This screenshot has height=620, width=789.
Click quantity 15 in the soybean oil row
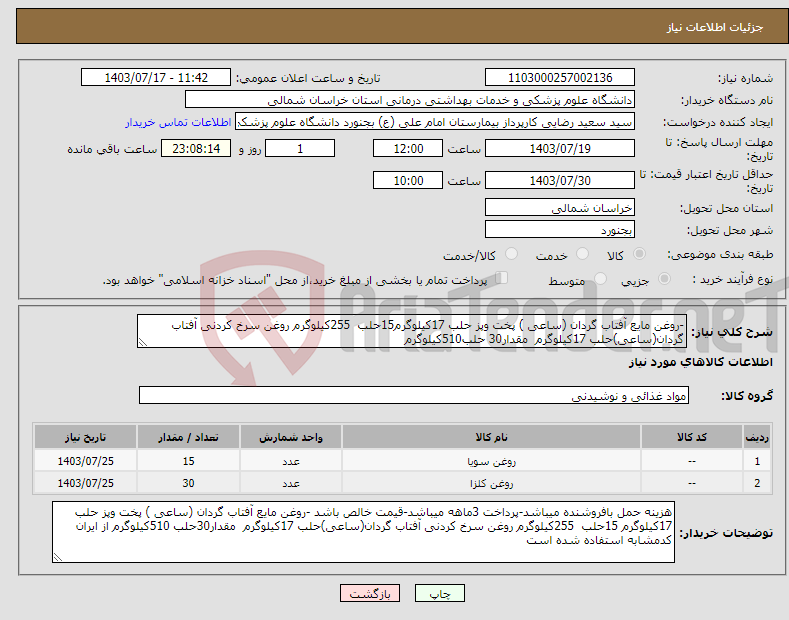(x=188, y=461)
